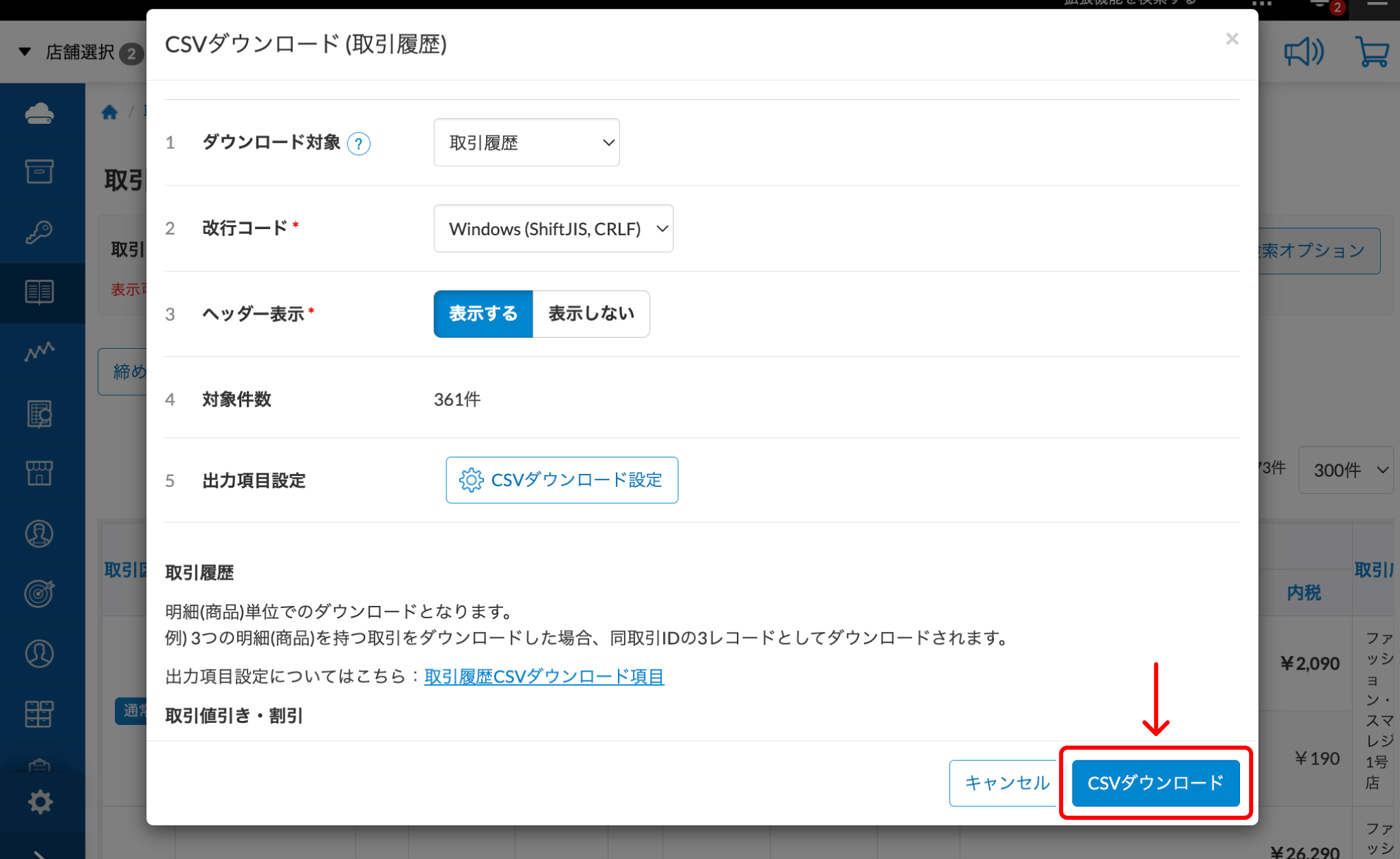Screen dimensions: 1400x859
Task: Open the announcements megaphone icon
Action: 1304,52
